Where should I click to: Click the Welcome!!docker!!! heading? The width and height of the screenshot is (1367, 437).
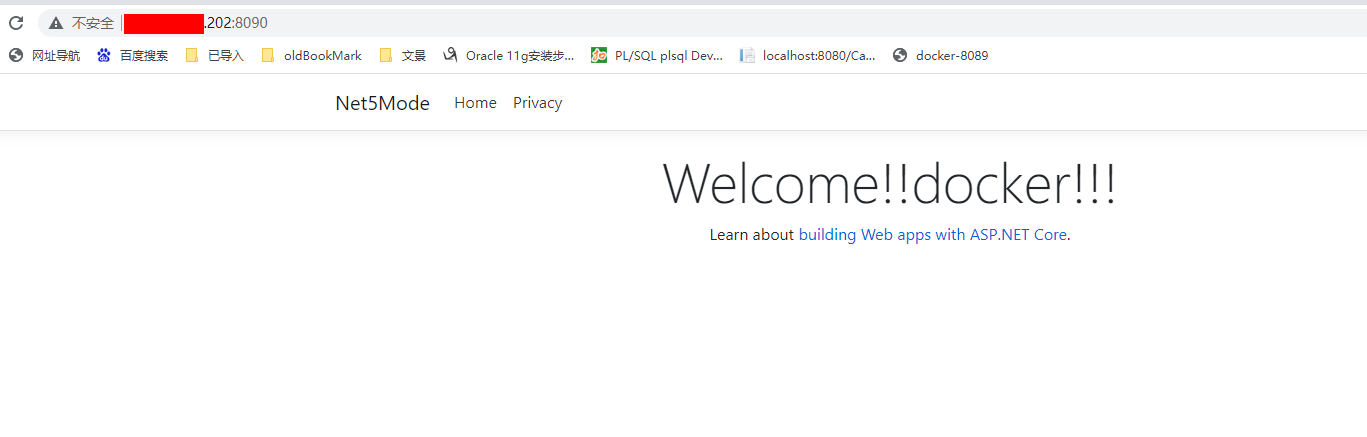pyautogui.click(x=890, y=185)
